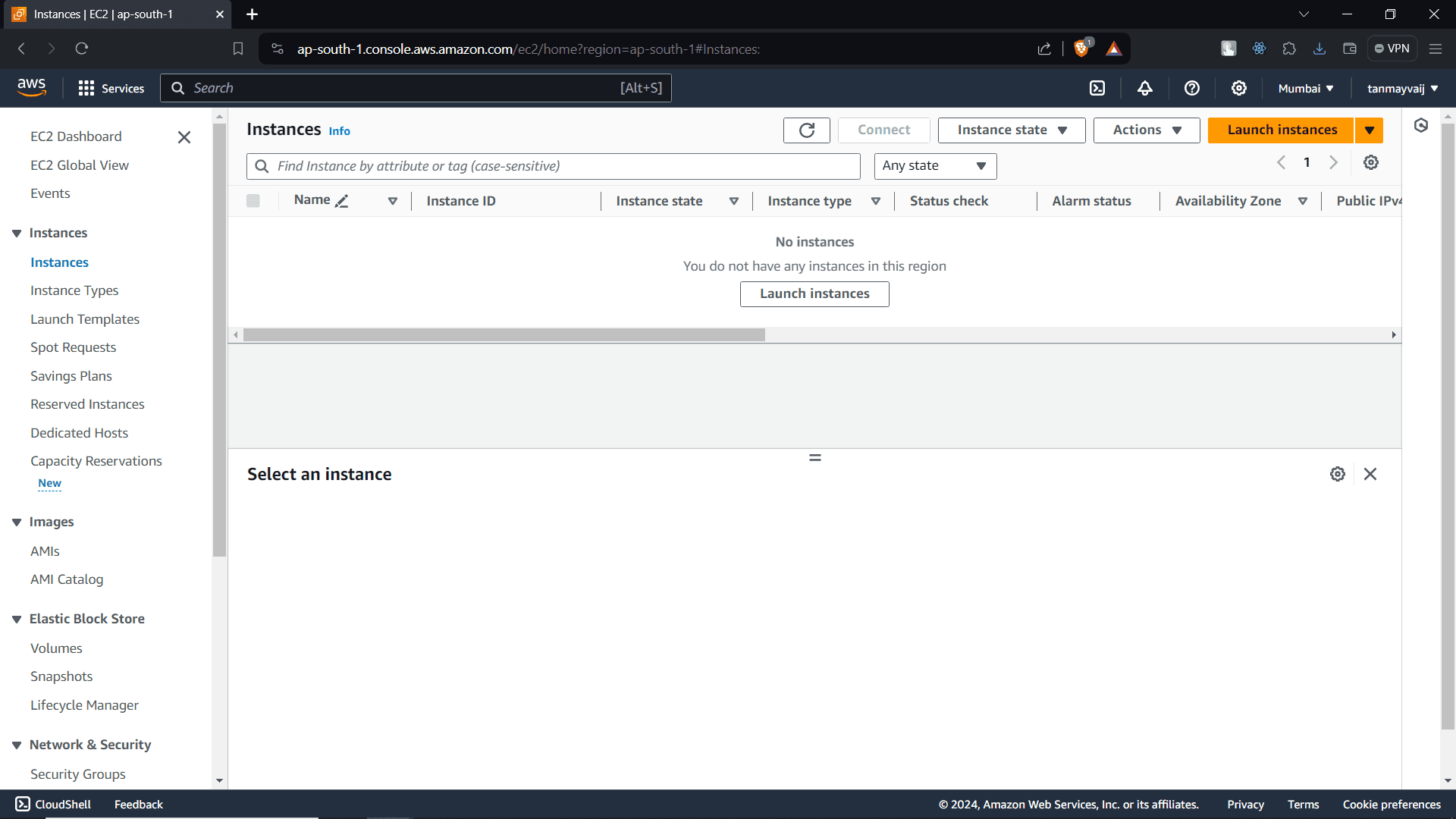Collapse the Instances section in the sidebar
This screenshot has width=1456, height=819.
[17, 233]
